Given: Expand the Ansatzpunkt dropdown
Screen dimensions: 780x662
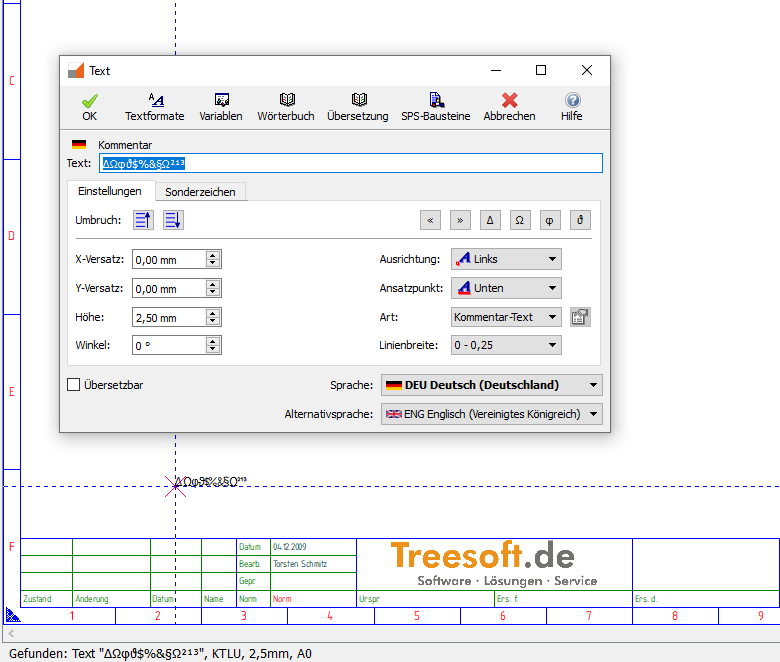Looking at the screenshot, I should [x=506, y=288].
